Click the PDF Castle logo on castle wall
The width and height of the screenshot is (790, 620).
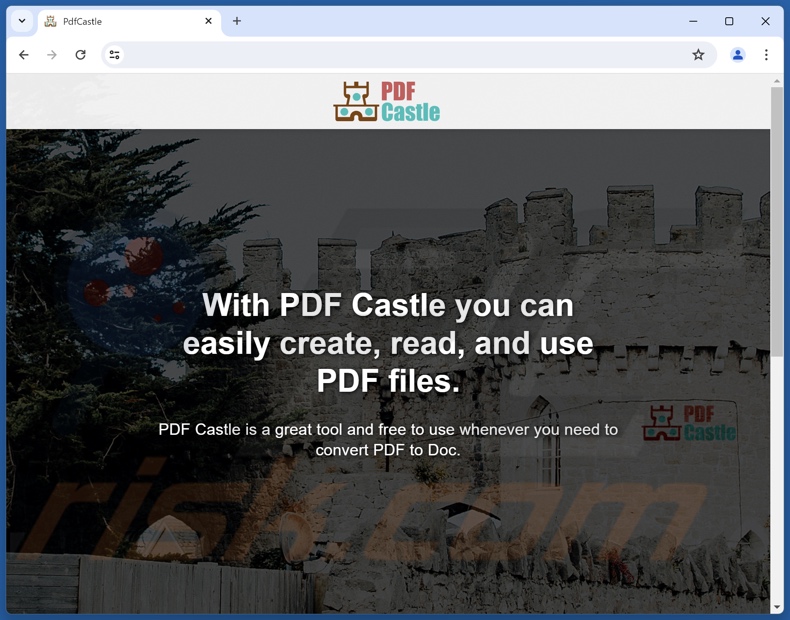tap(689, 423)
